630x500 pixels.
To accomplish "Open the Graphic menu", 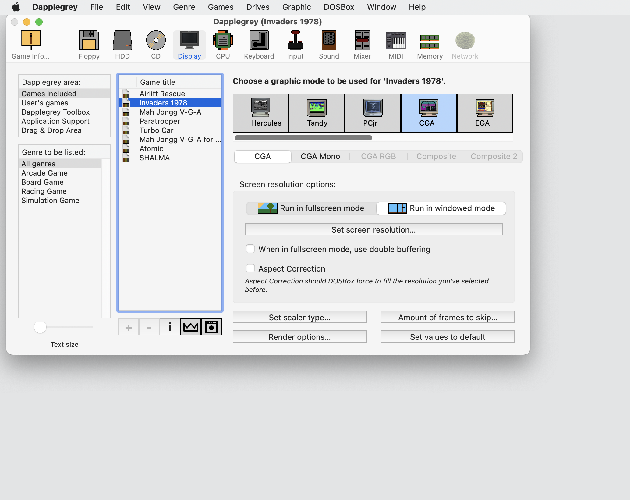I will (x=297, y=7).
